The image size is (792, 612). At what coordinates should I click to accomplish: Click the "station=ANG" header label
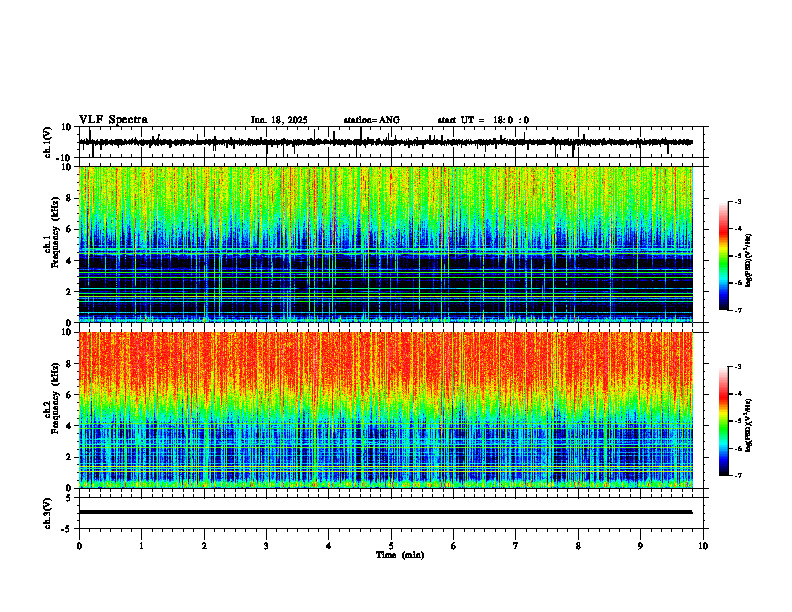click(x=372, y=120)
